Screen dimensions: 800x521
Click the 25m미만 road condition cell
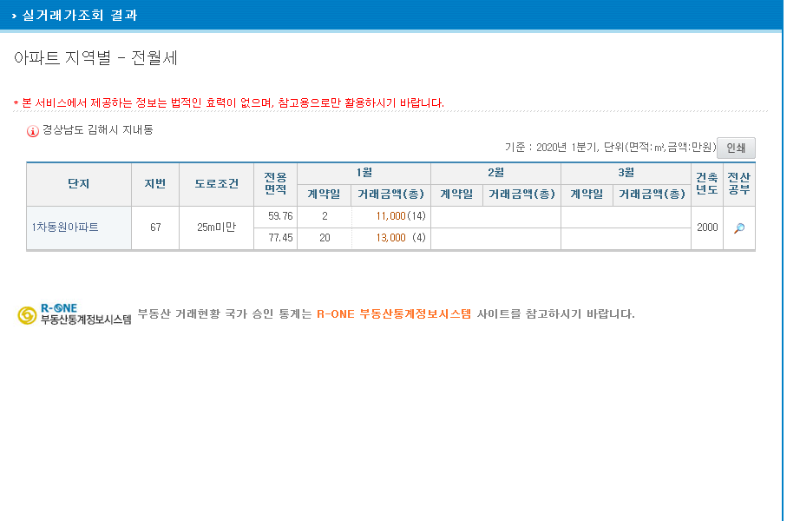(216, 228)
